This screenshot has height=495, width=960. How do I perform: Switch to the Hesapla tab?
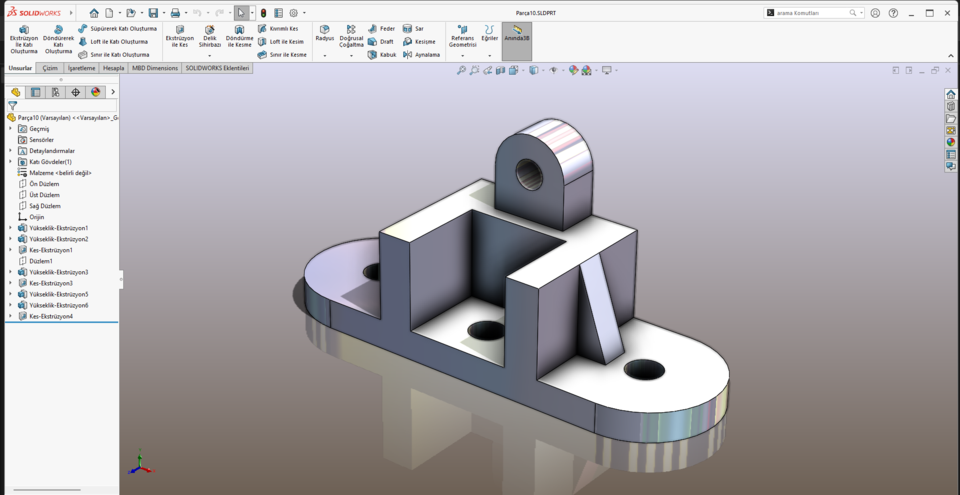pyautogui.click(x=114, y=68)
